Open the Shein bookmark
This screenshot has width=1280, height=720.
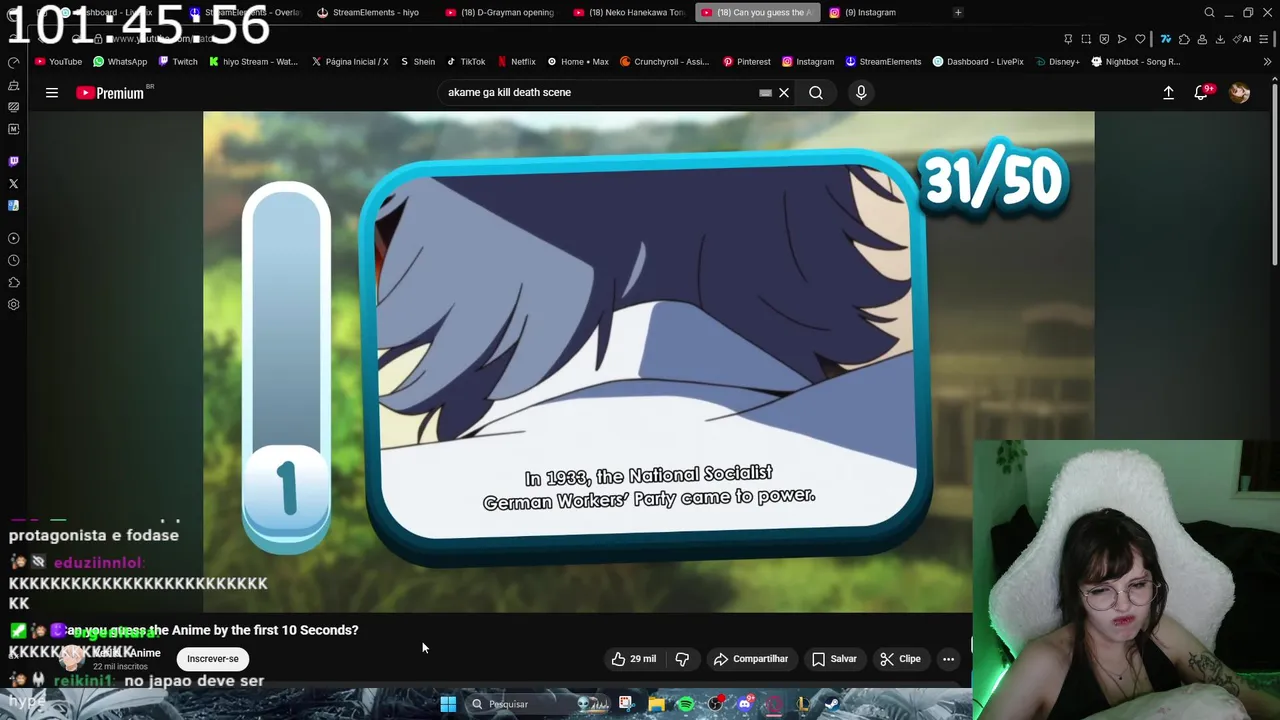(418, 62)
